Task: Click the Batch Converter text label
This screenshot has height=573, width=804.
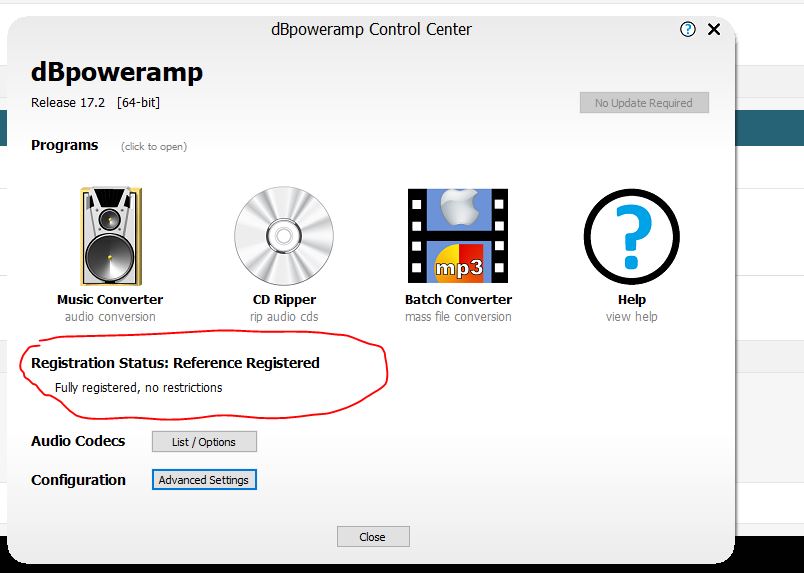Action: [x=458, y=299]
